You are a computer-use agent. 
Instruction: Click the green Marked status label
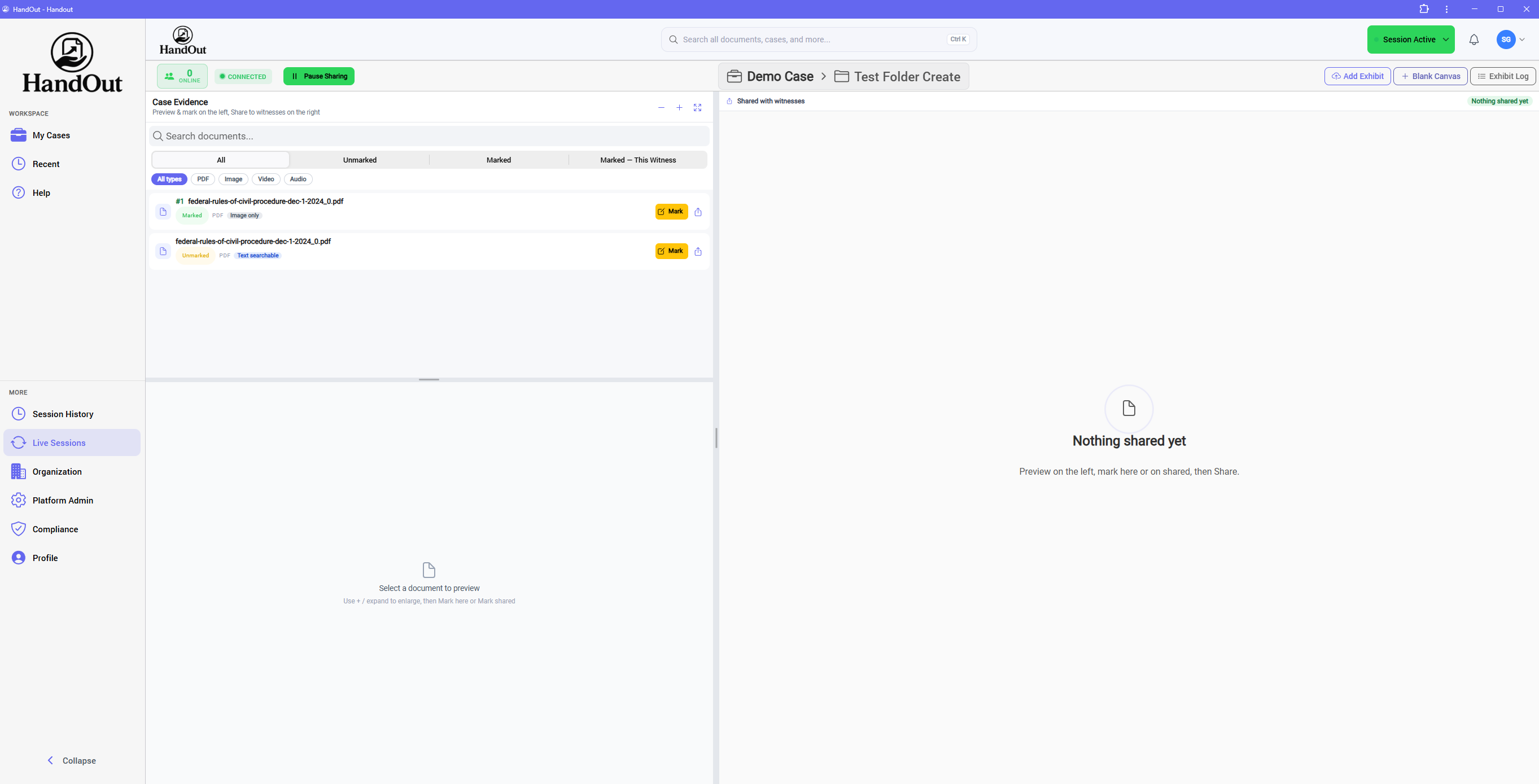click(x=192, y=216)
